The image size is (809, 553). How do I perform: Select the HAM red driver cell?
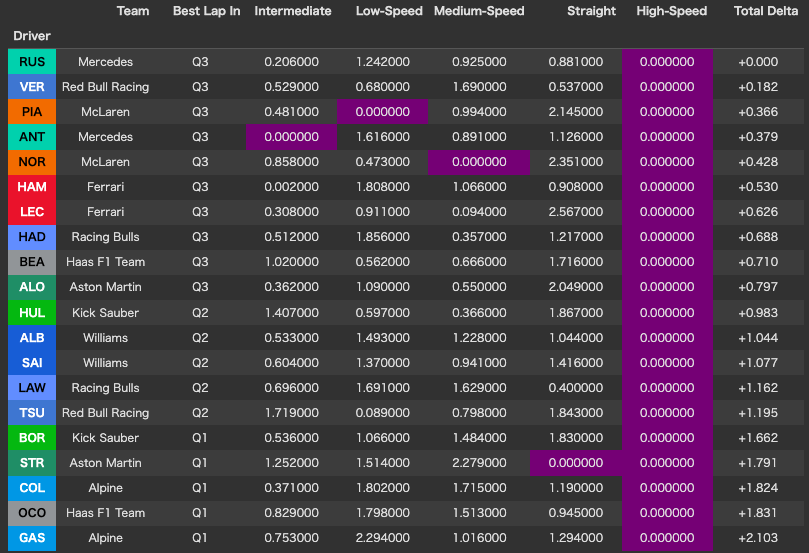point(32,187)
